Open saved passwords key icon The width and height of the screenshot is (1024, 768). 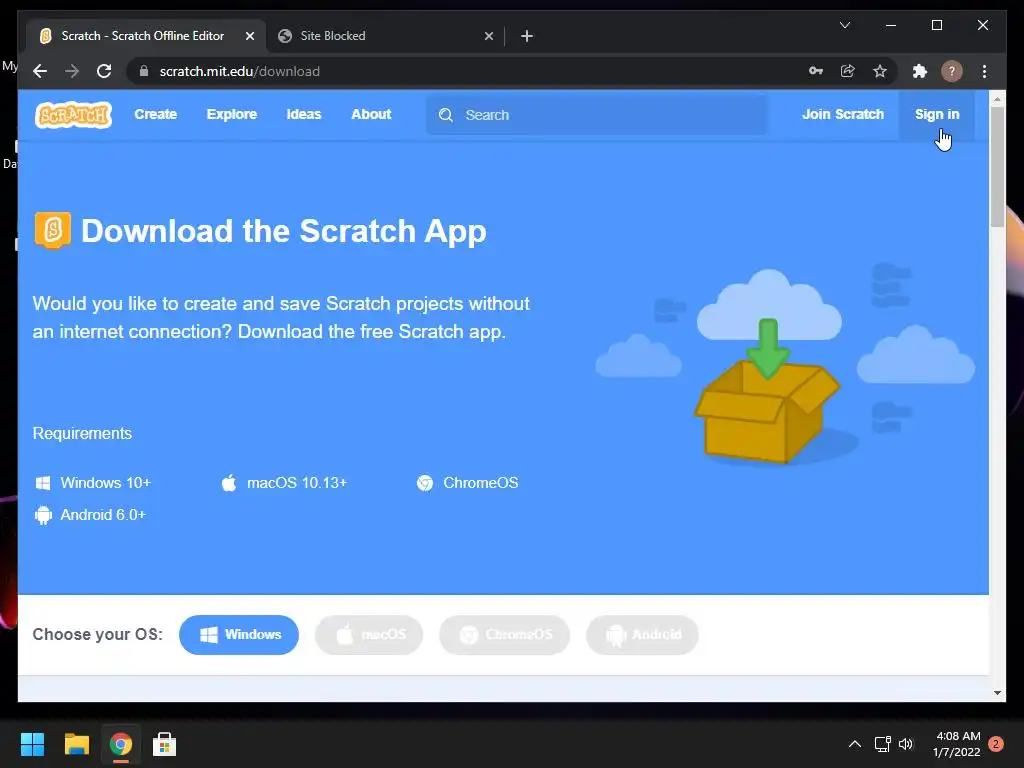point(816,71)
